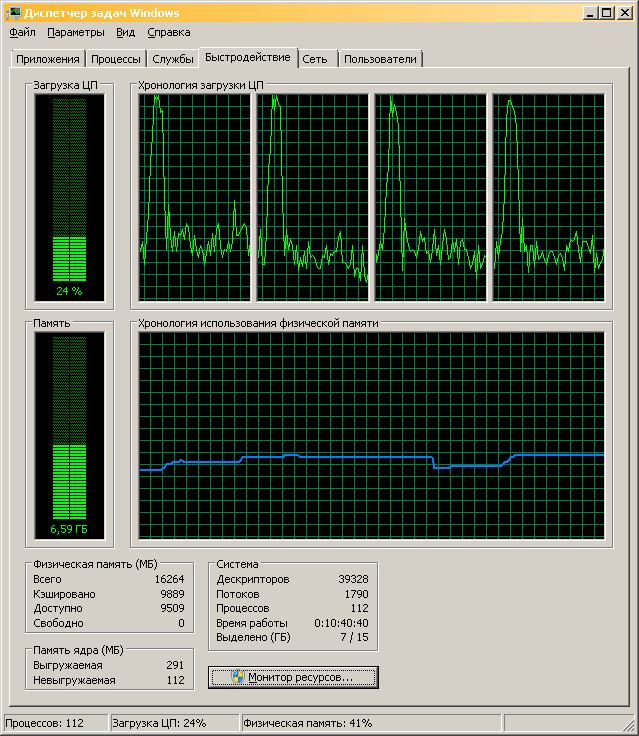Click the Дескрипторов value 39328
Image resolution: width=639 pixels, height=736 pixels.
pyautogui.click(x=354, y=579)
